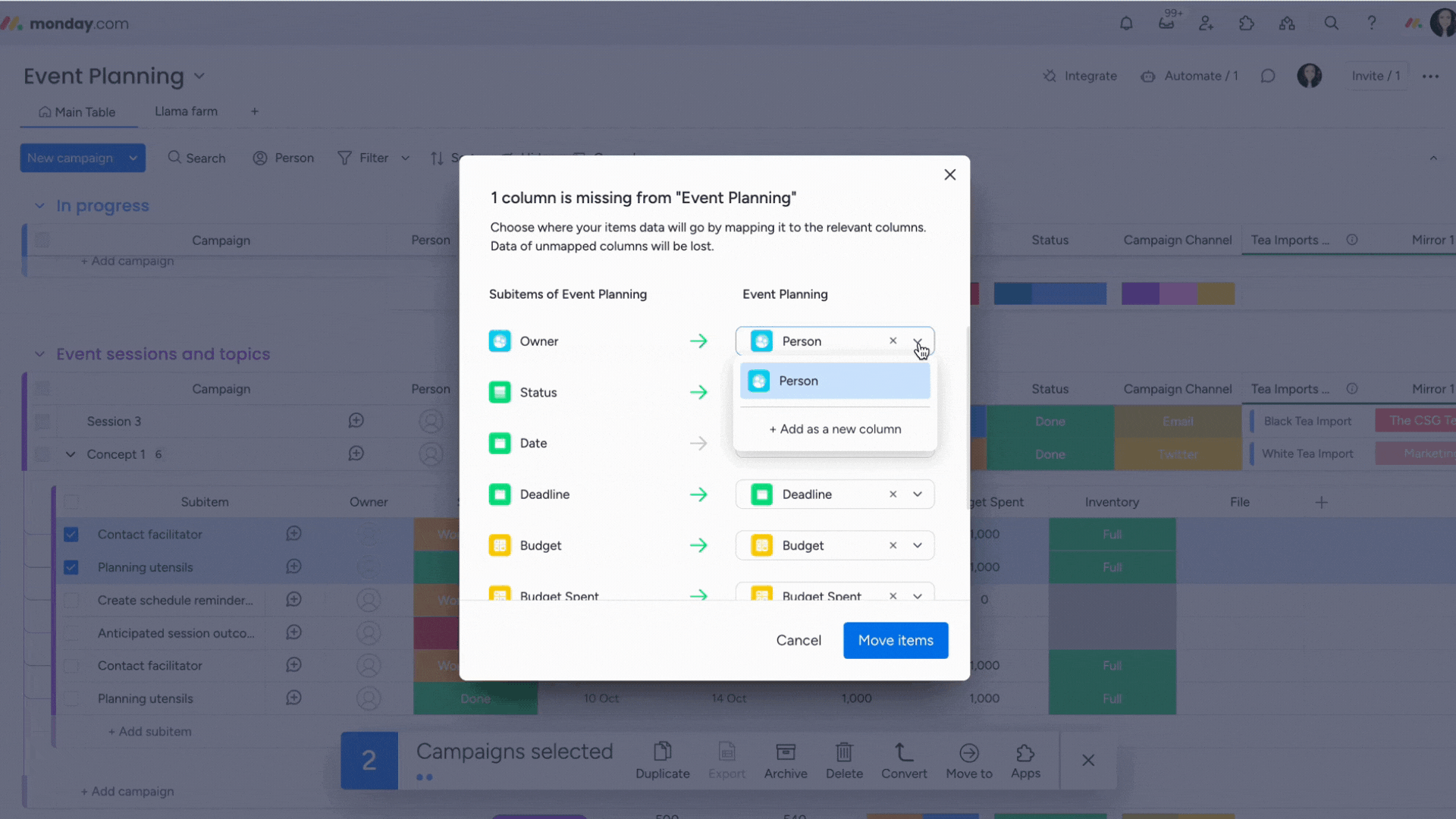Open Apps in the selection bar
Screen dimensions: 1456x819
pos(1025,761)
